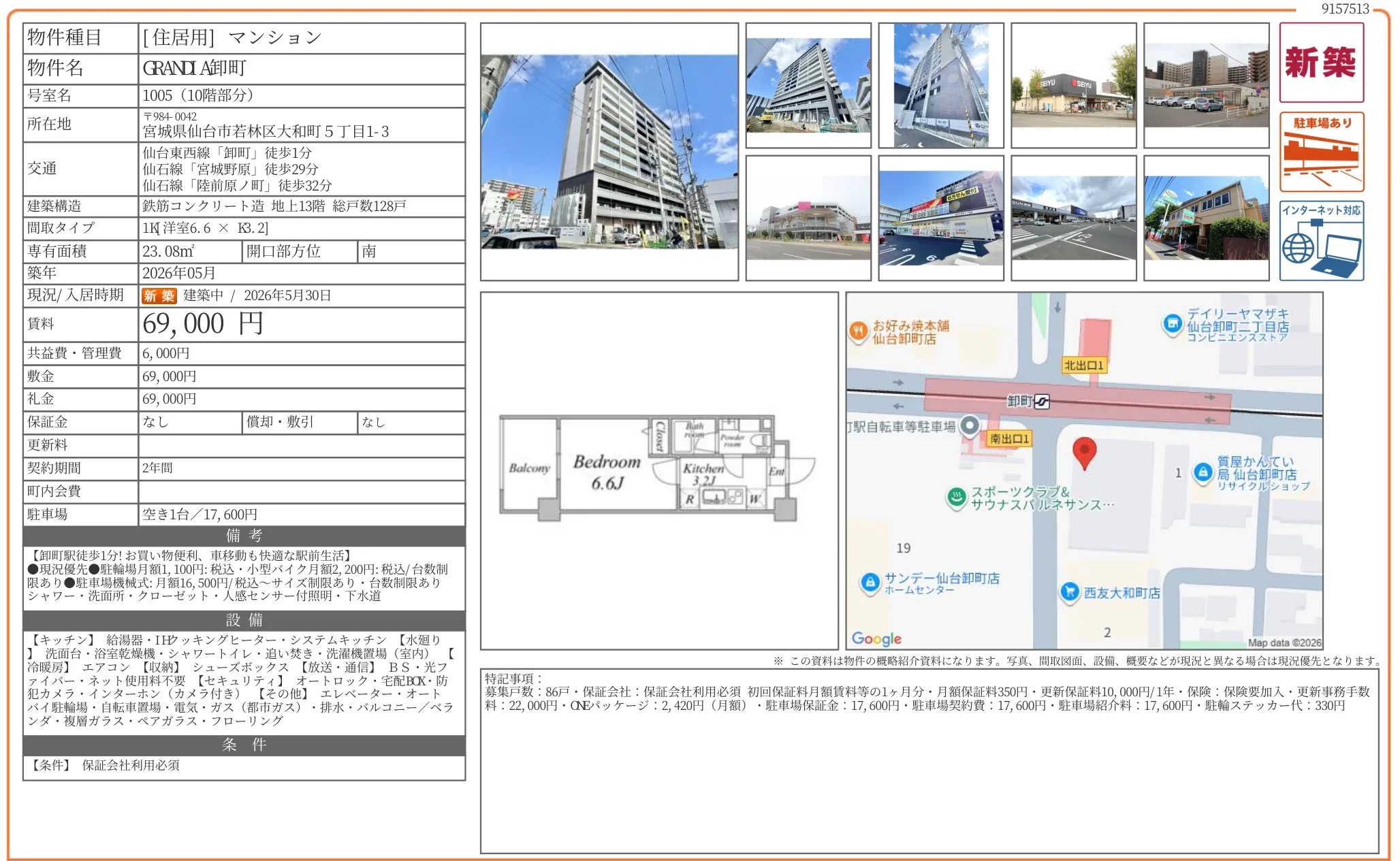This screenshot has width=1400, height=861.
Task: Open the drugstore photo thumbnail
Action: point(941,218)
